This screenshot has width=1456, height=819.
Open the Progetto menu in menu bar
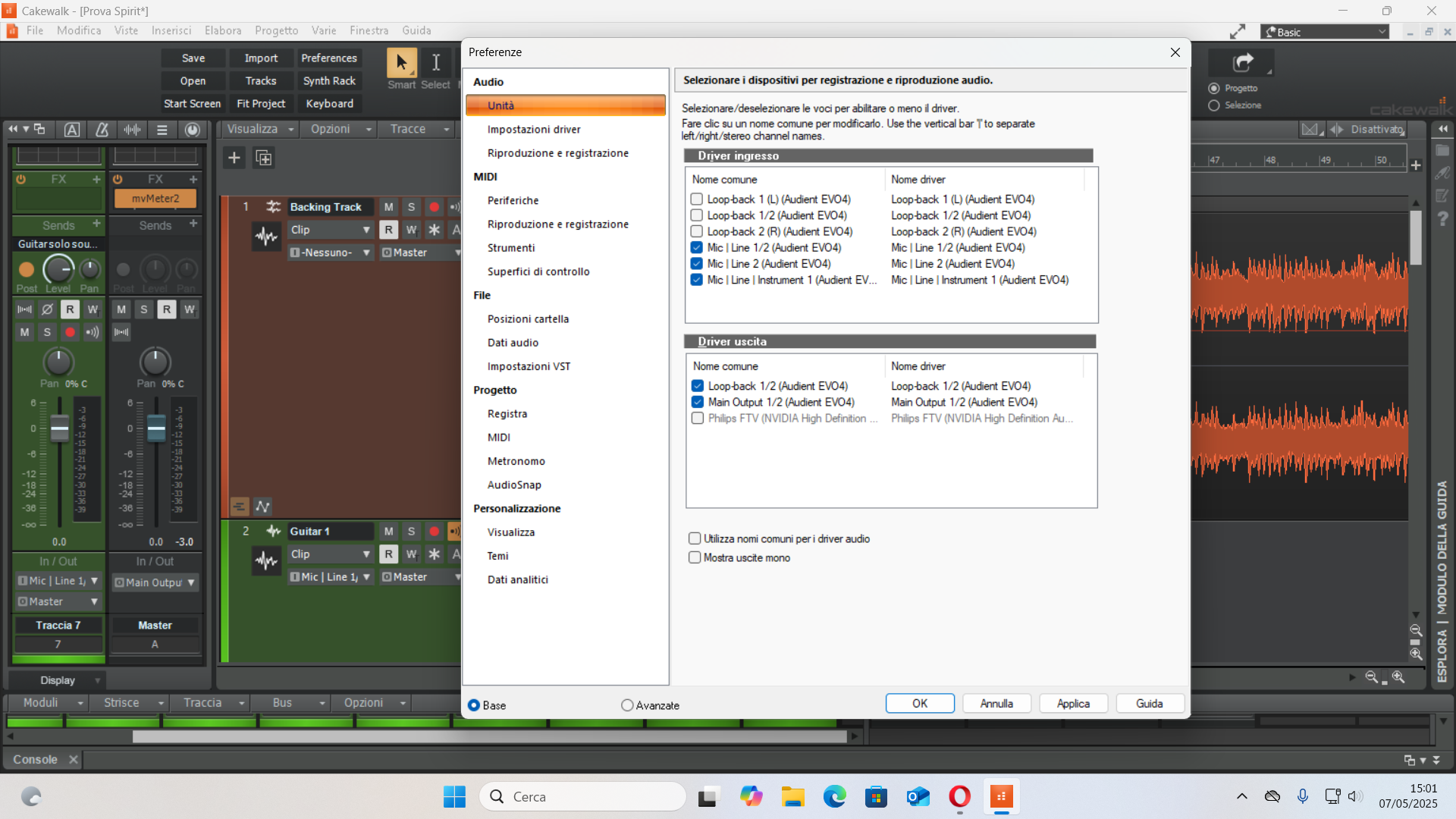276,30
